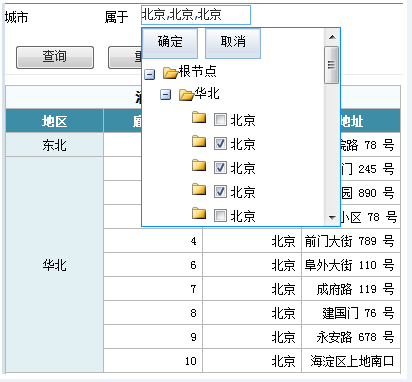Image resolution: width=412 pixels, height=382 pixels.
Task: Cancel selection with 取消 button
Action: pyautogui.click(x=233, y=43)
